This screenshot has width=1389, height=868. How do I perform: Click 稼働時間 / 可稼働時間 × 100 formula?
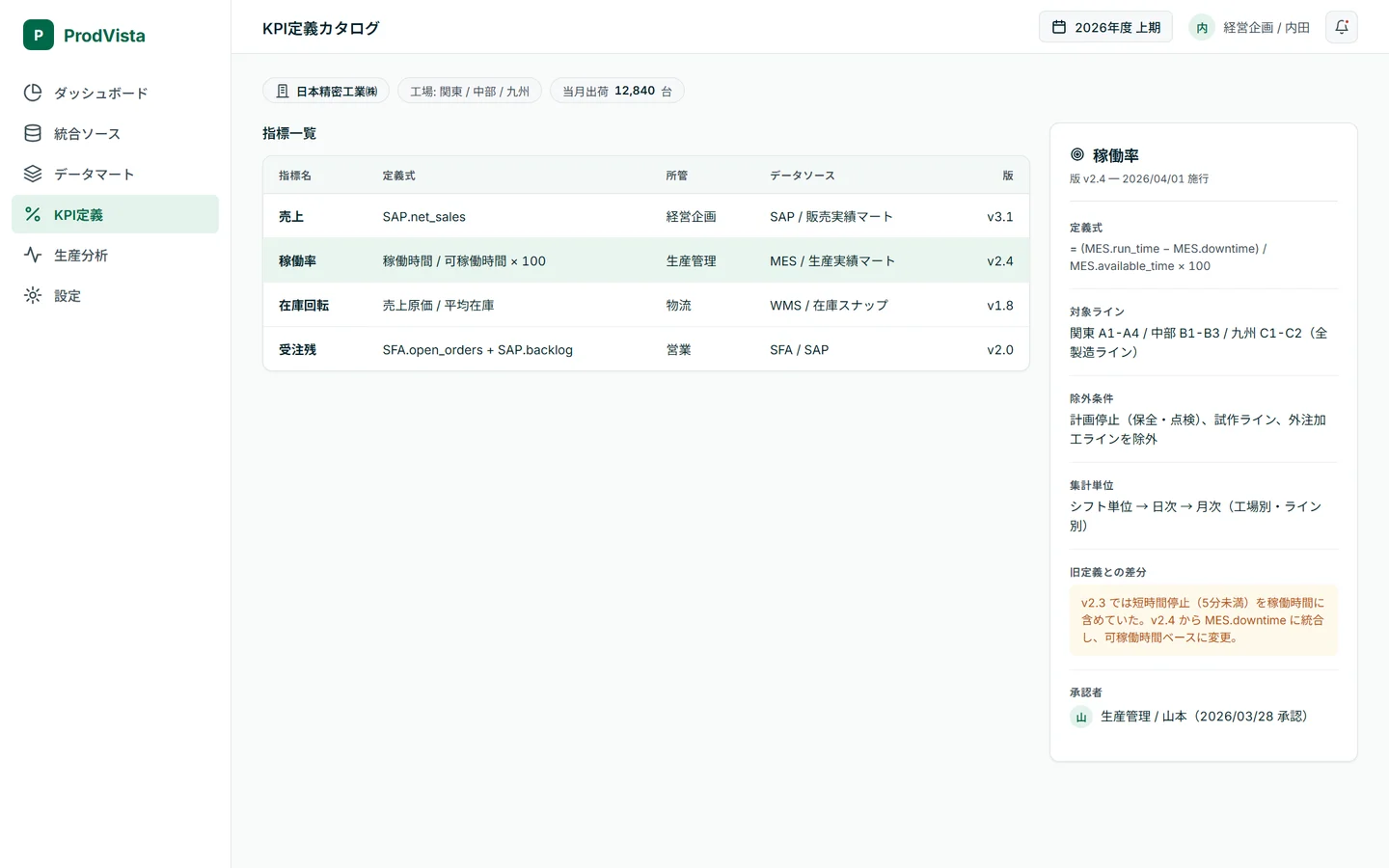(464, 261)
